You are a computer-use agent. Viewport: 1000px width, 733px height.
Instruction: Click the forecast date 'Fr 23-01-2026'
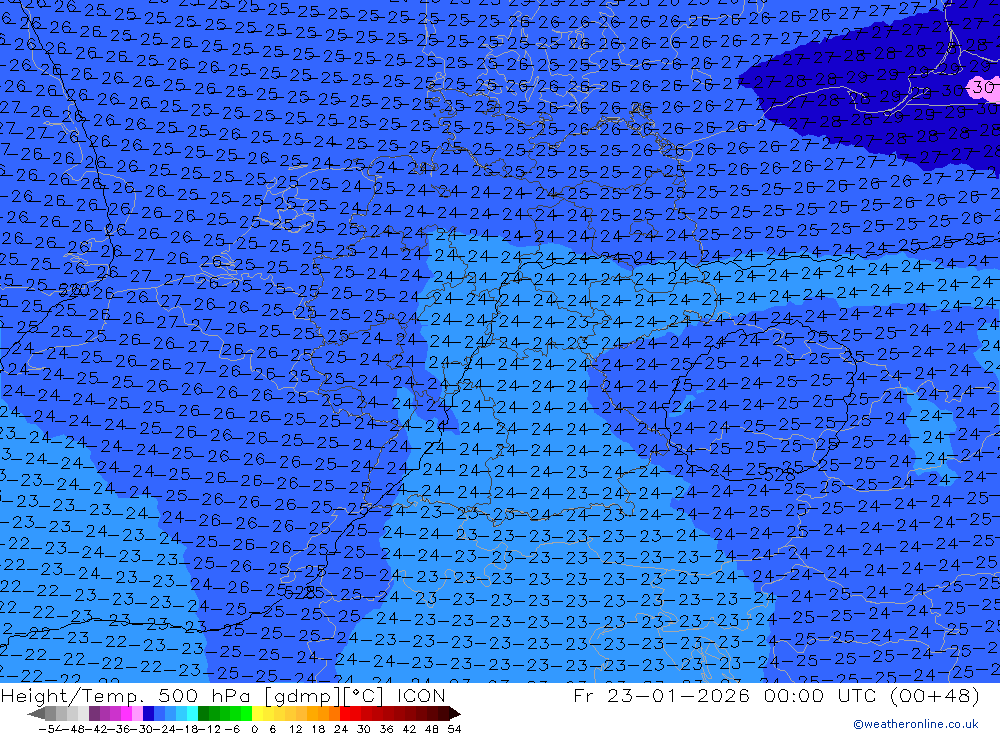(x=662, y=695)
